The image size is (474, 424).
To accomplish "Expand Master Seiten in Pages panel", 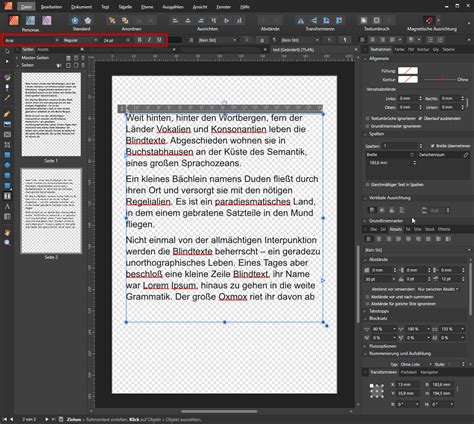I will point(17,58).
